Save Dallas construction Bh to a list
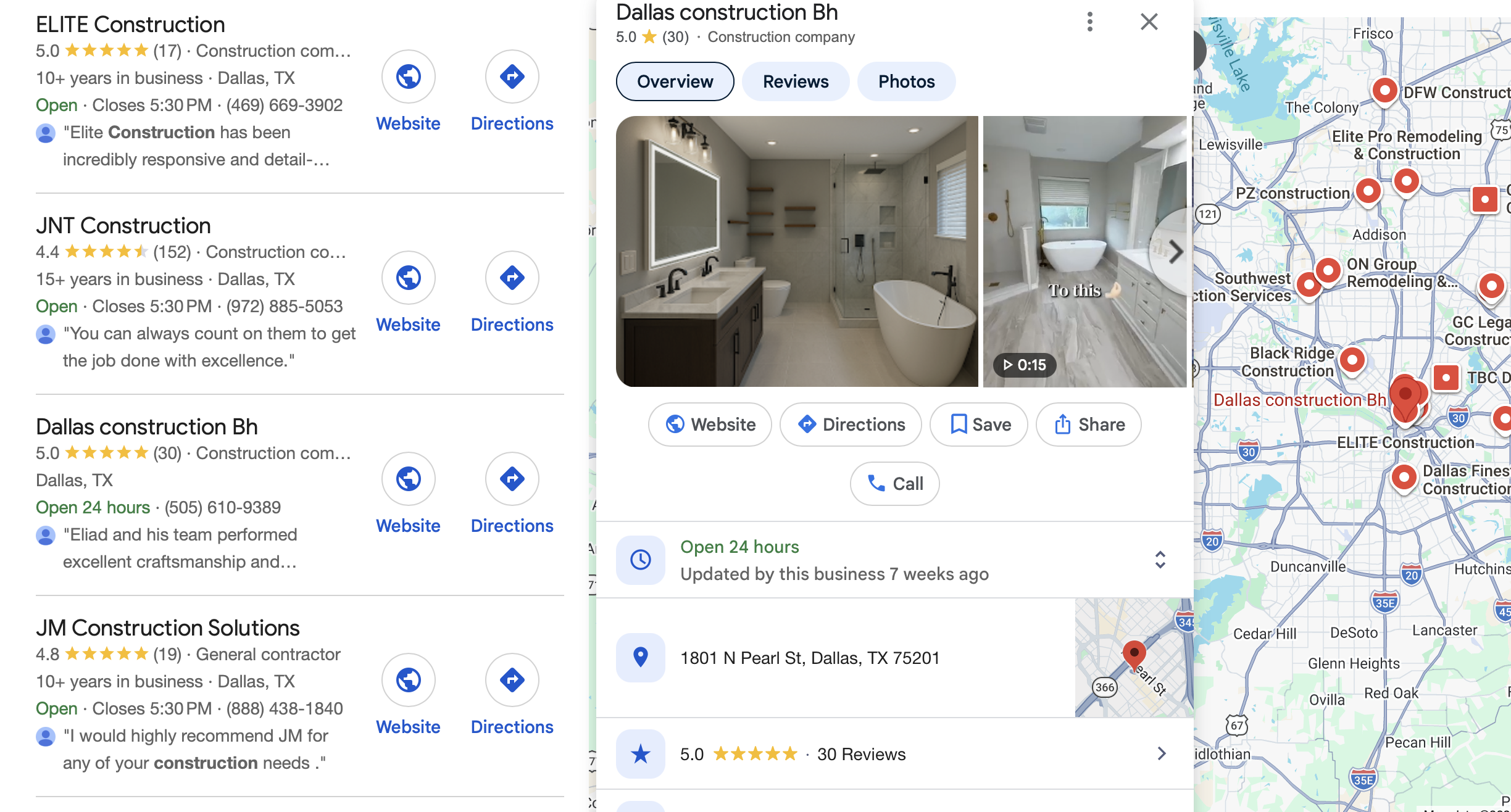This screenshot has height=812, width=1511. tap(979, 425)
